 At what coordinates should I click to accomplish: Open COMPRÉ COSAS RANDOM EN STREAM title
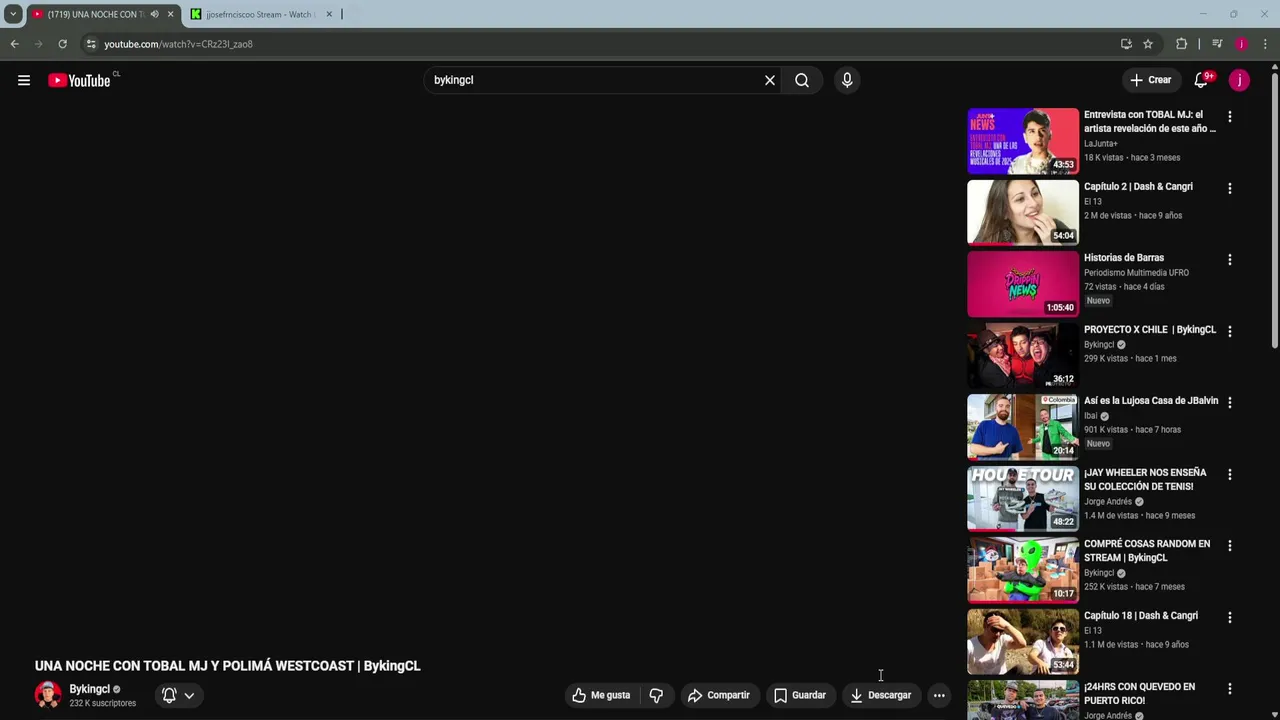pyautogui.click(x=1147, y=551)
